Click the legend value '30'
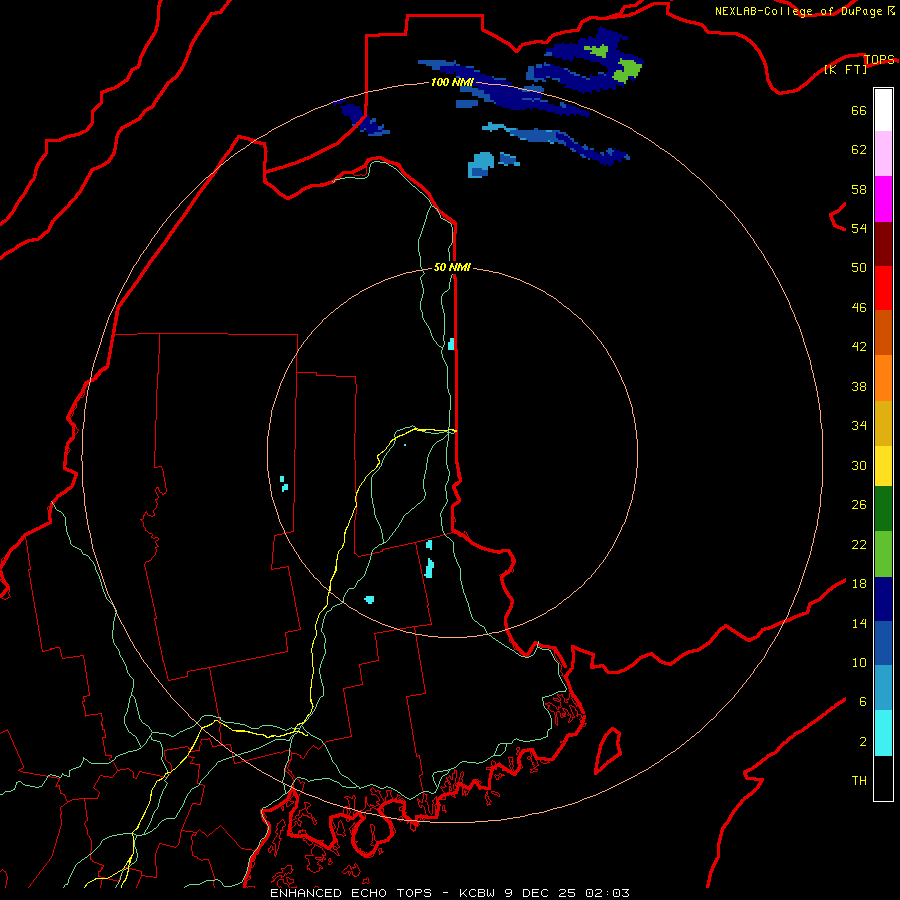The image size is (900, 900). (859, 465)
